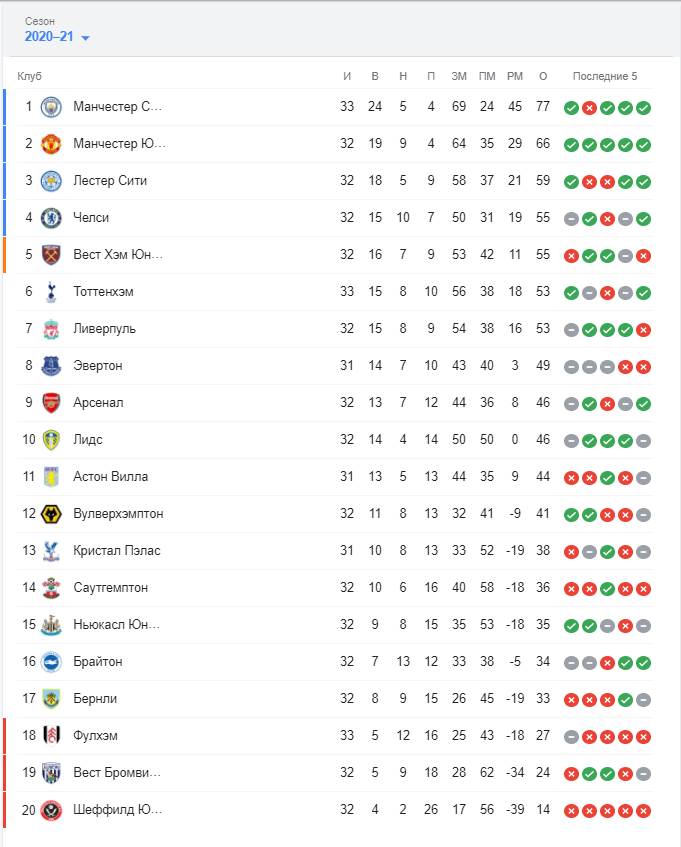The image size is (681, 847).
Task: Click the Фулхэм team name
Action: click(96, 736)
